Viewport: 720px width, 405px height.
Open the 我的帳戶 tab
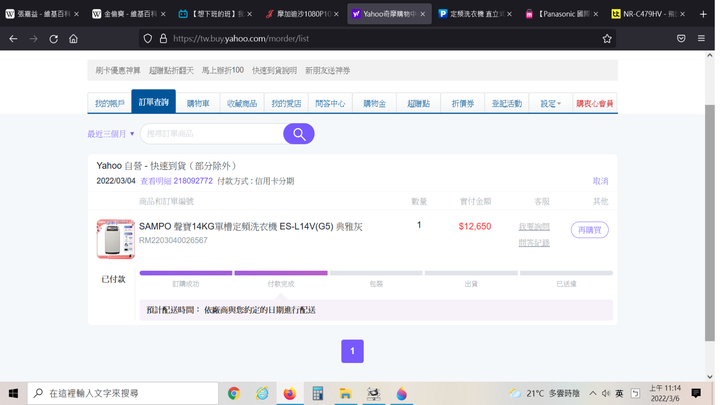click(x=109, y=104)
